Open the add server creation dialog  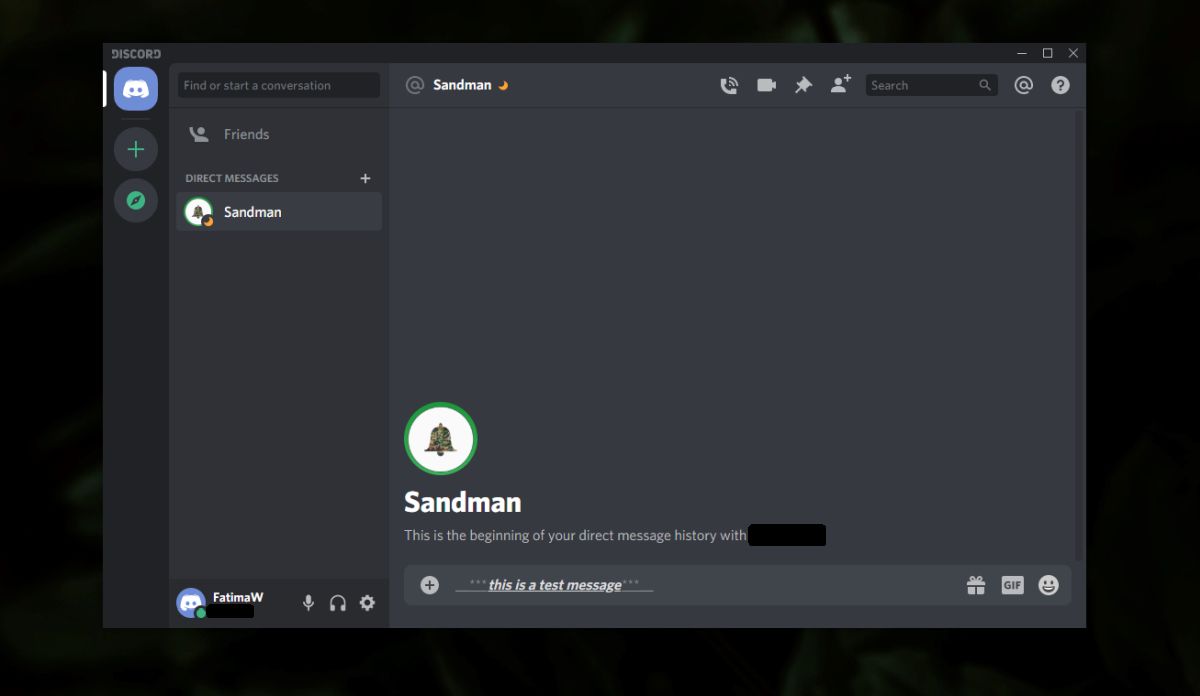click(x=135, y=148)
